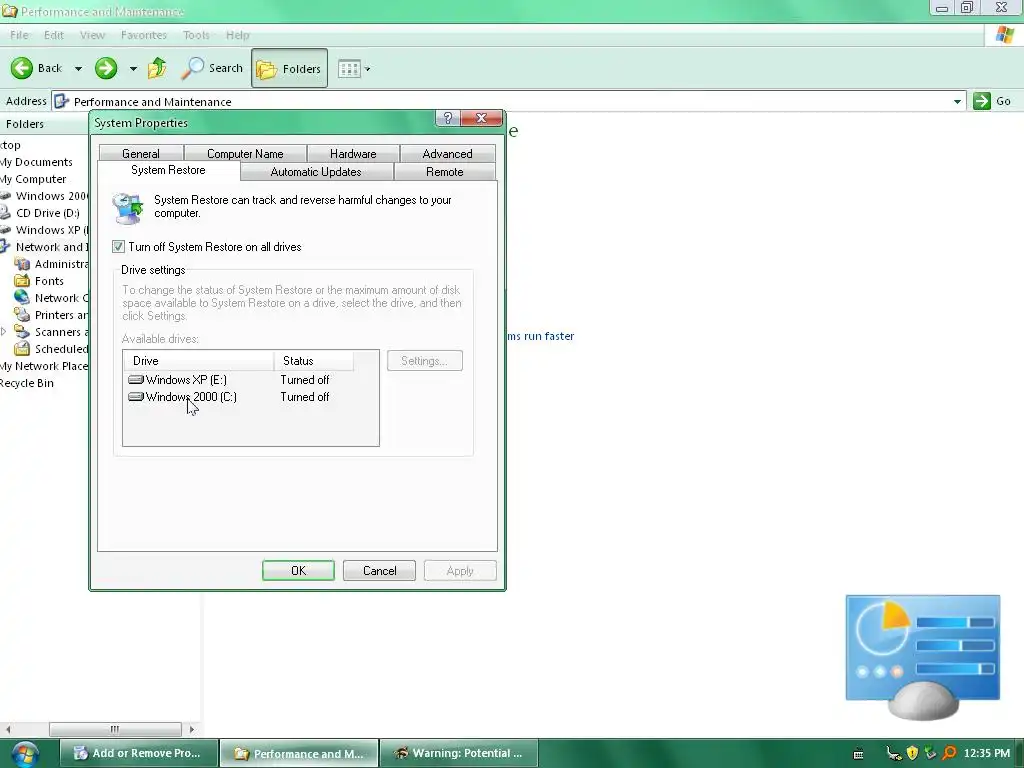Click the security shield tray icon
The width and height of the screenshot is (1024, 768).
[x=912, y=754]
